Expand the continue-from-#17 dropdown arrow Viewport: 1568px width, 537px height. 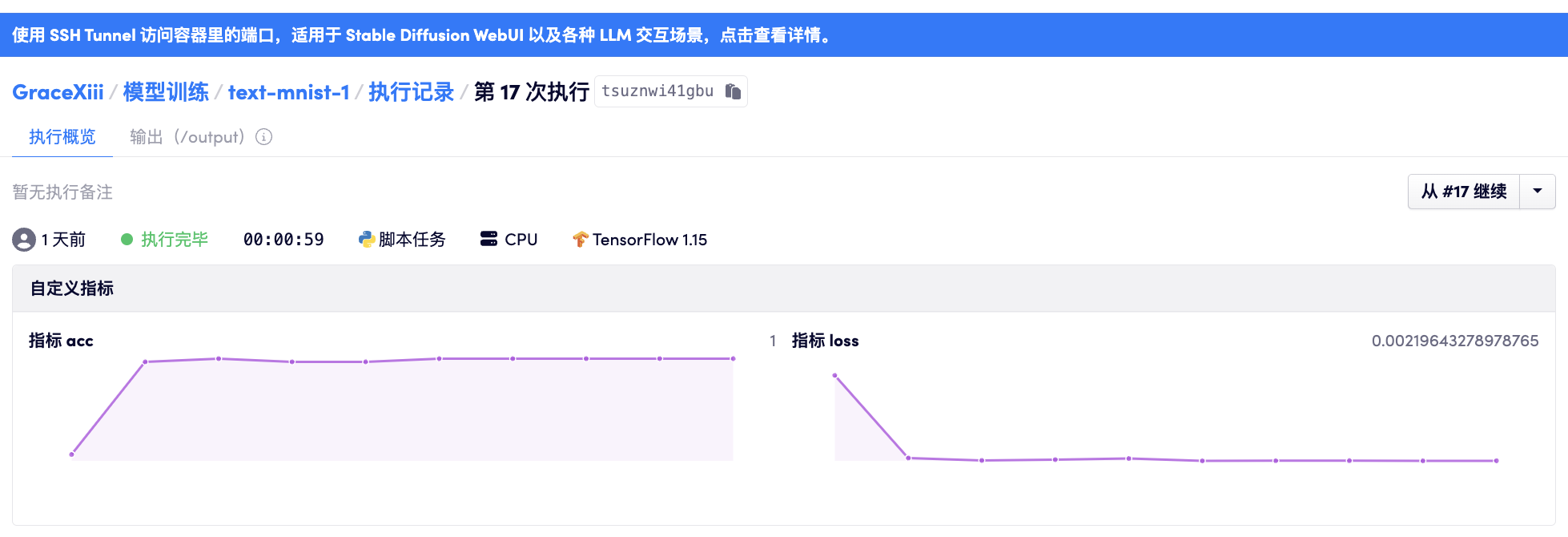1537,192
